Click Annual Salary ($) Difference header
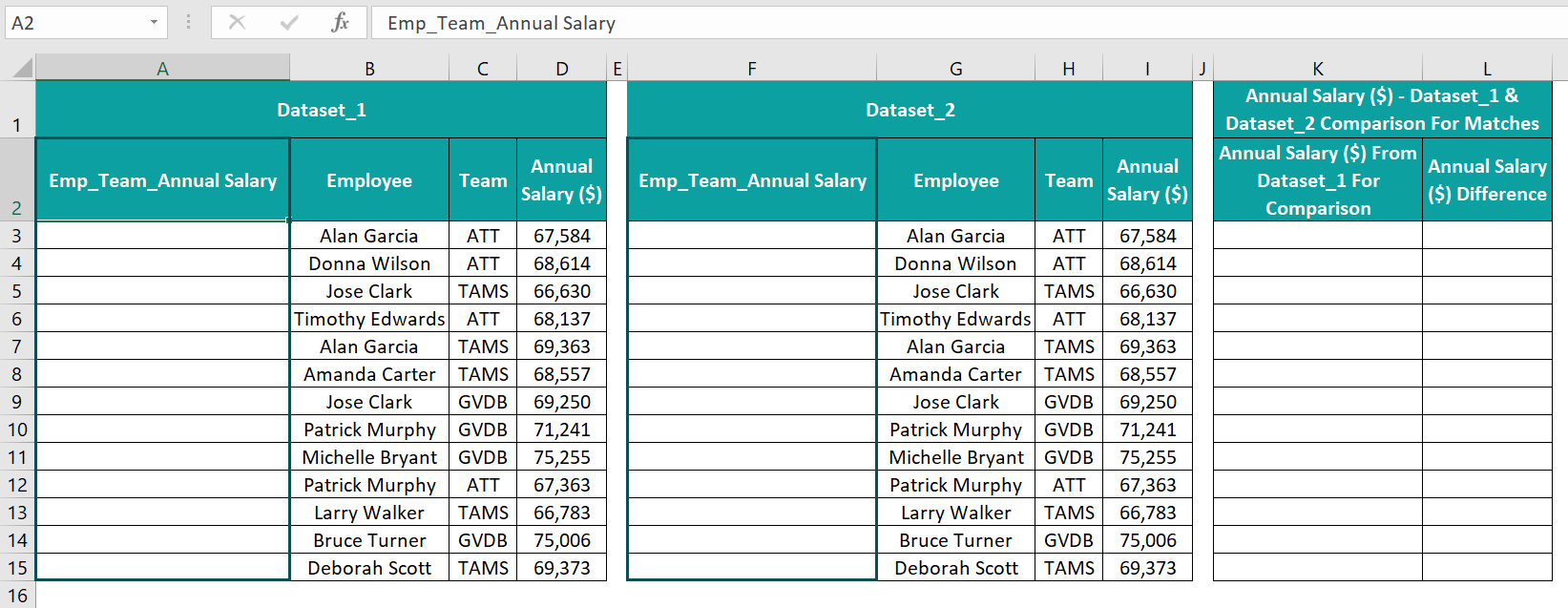 click(x=1487, y=180)
